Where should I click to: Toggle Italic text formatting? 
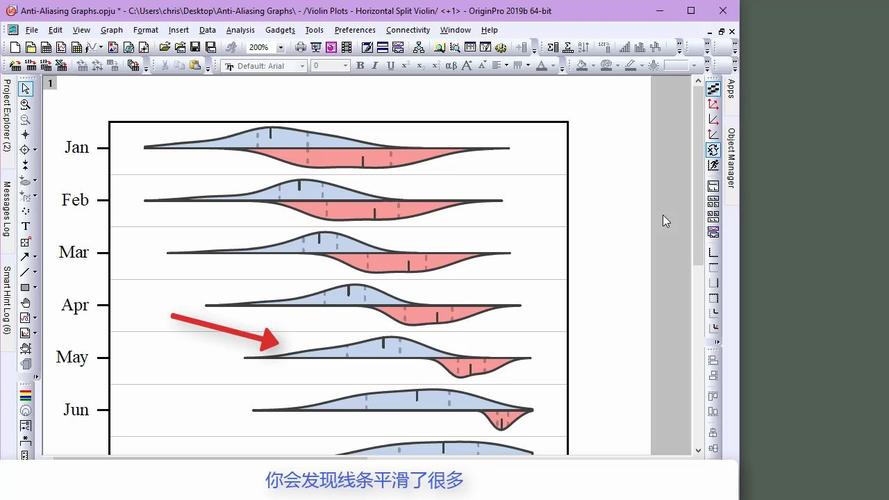(x=376, y=66)
